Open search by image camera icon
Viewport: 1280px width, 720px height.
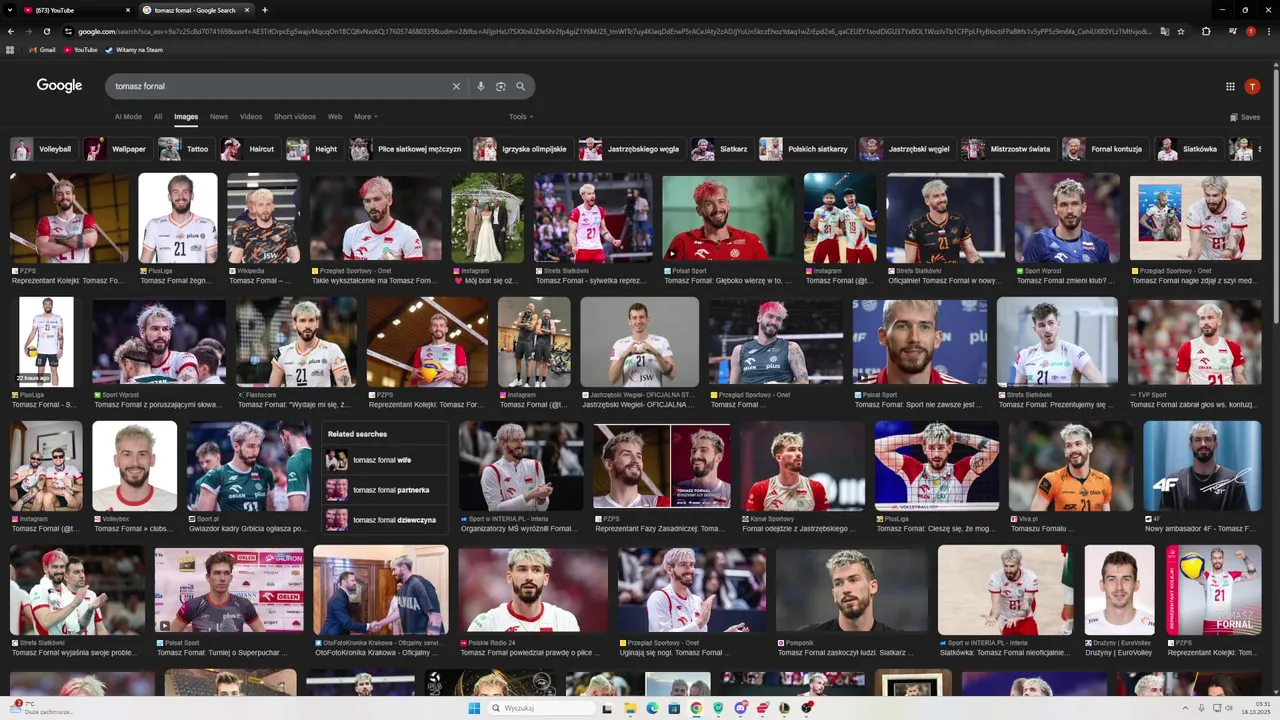501,86
